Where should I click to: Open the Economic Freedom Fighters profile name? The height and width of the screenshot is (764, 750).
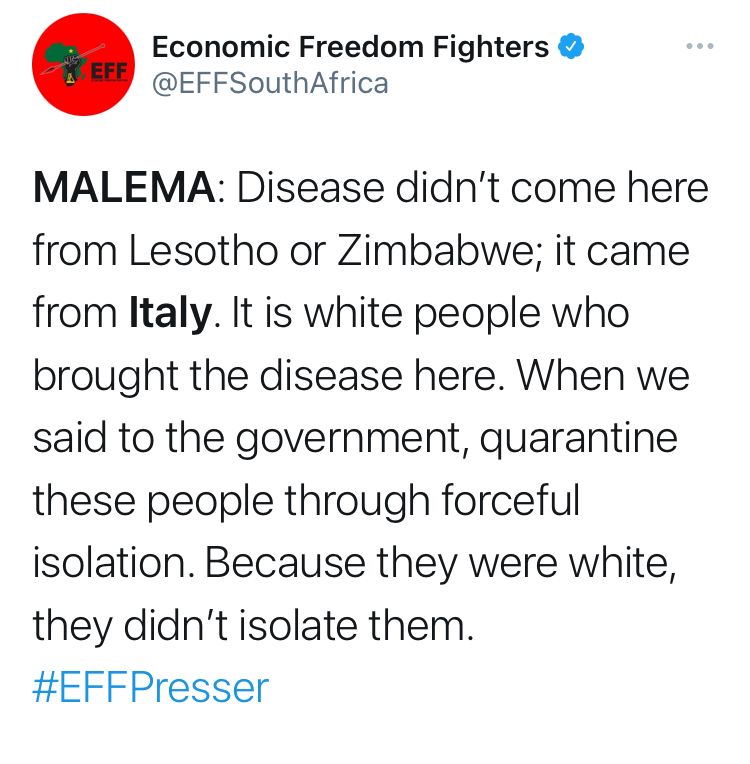[350, 47]
